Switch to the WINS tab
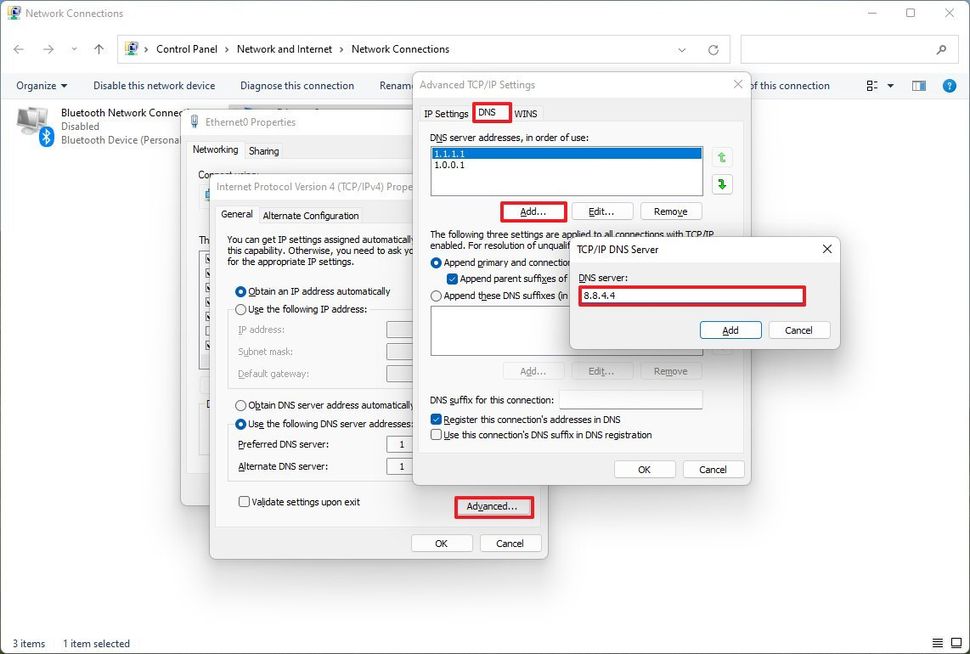This screenshot has width=970, height=654. tap(524, 112)
